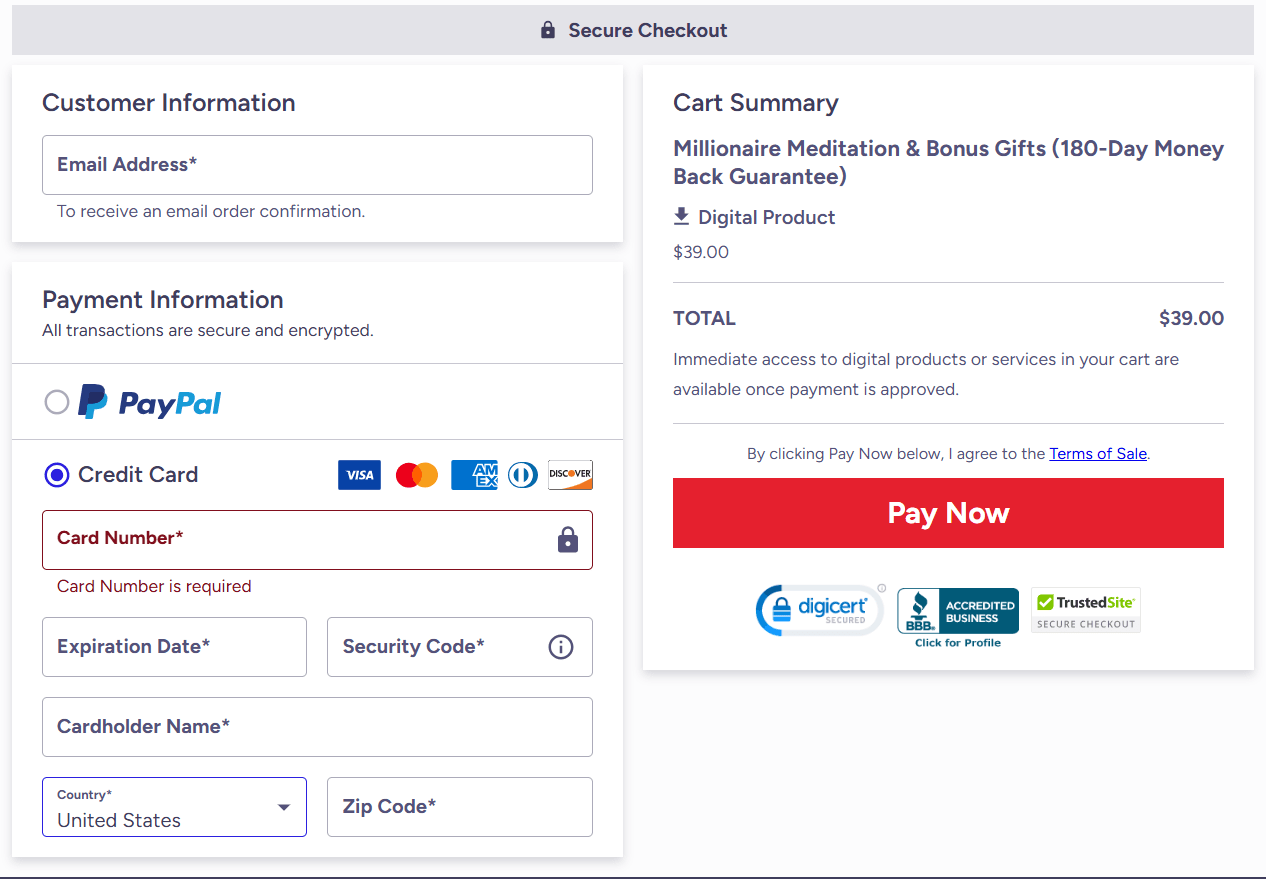Click the American Express icon
Screen dimensions: 1266x879
pos(473,475)
